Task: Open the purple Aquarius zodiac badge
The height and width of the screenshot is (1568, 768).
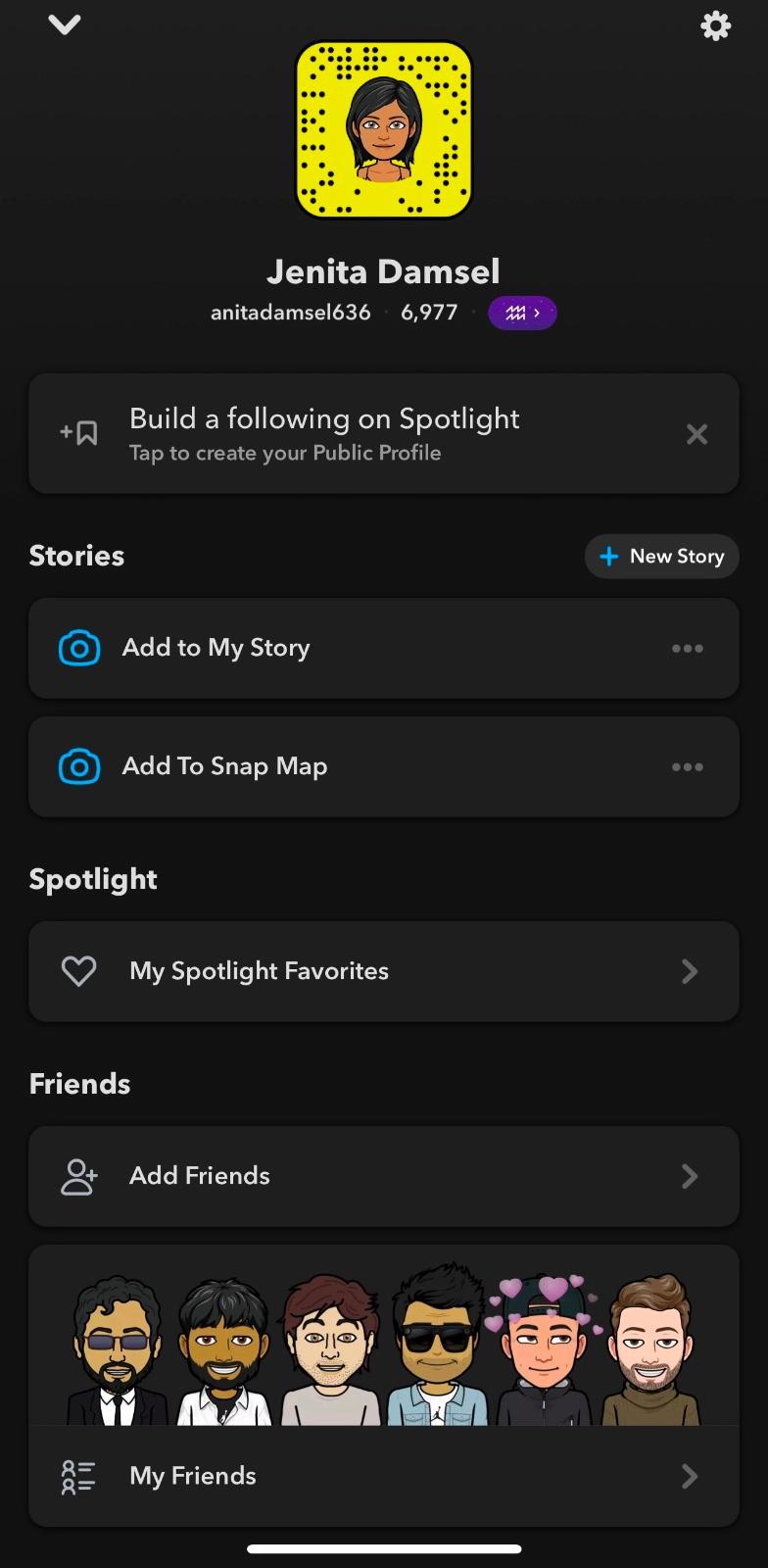Action: point(522,313)
